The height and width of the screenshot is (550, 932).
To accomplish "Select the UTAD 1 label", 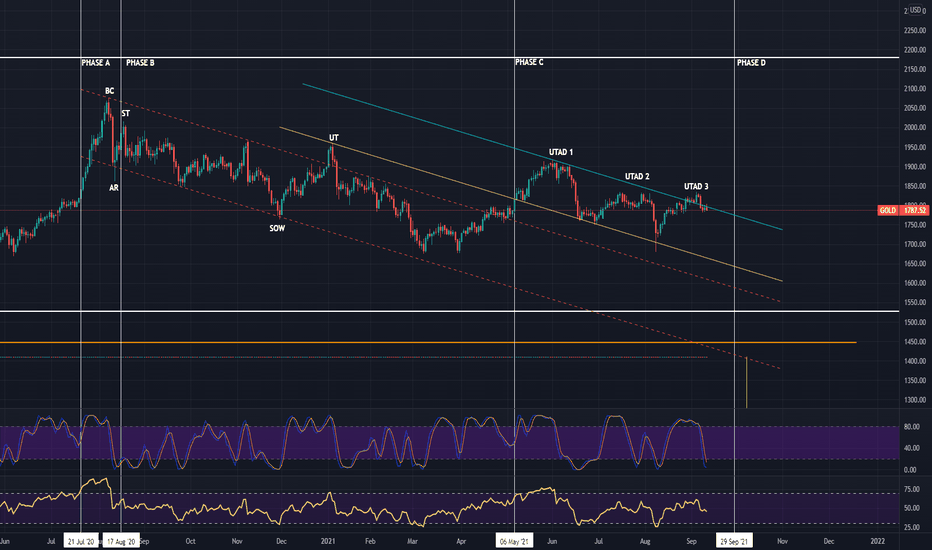I will [x=561, y=152].
